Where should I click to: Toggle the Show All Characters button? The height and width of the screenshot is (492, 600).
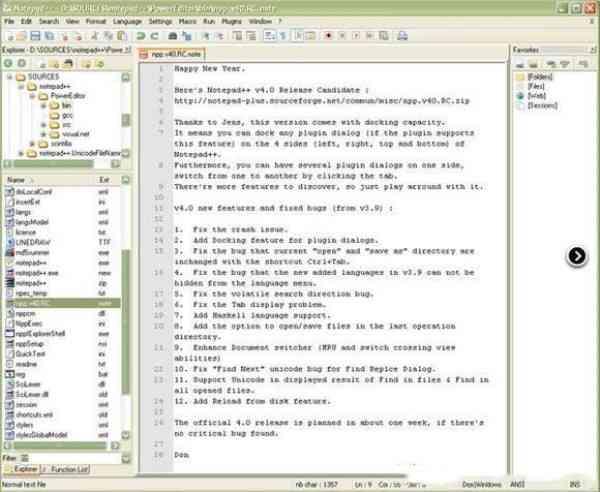pyautogui.click(x=283, y=36)
